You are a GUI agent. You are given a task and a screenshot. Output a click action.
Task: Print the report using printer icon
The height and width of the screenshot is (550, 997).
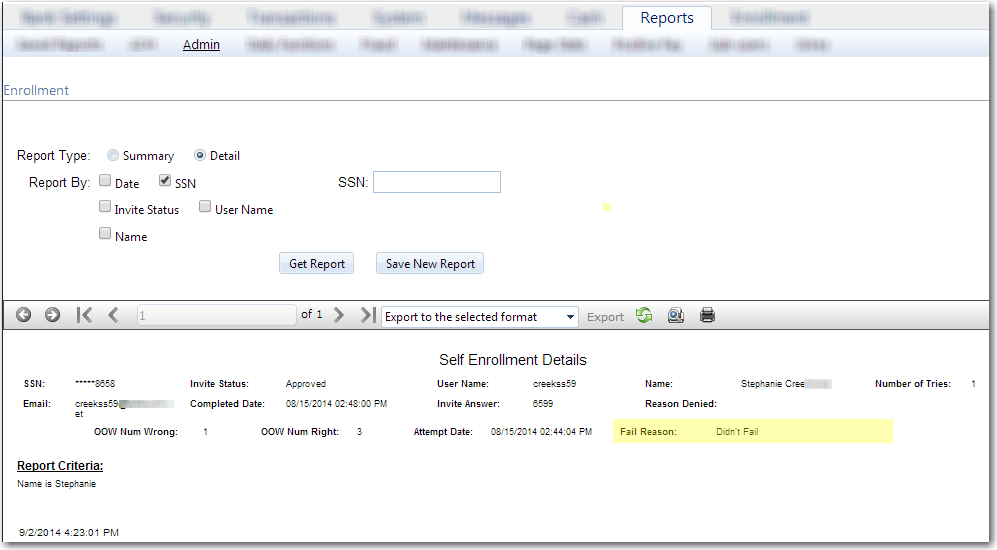pos(707,315)
